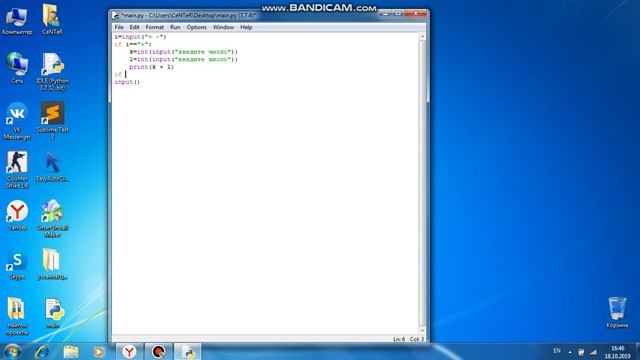
Task: Launch the IDLE Python desktop shortcut
Action: click(52, 72)
